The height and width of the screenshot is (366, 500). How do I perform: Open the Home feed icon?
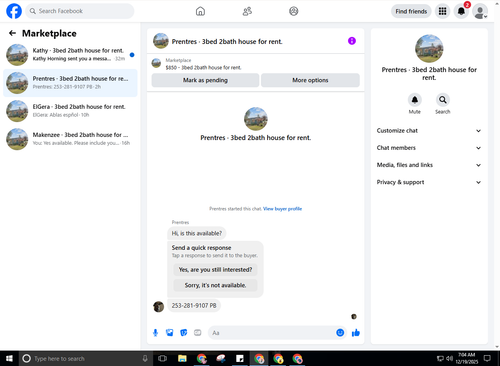tap(200, 11)
